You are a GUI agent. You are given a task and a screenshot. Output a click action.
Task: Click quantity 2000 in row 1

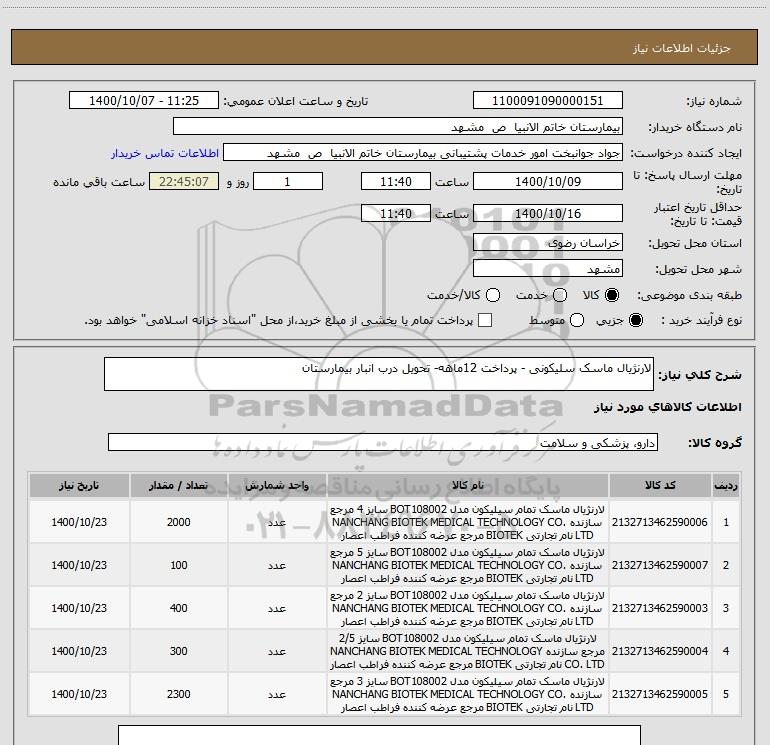coord(179,522)
